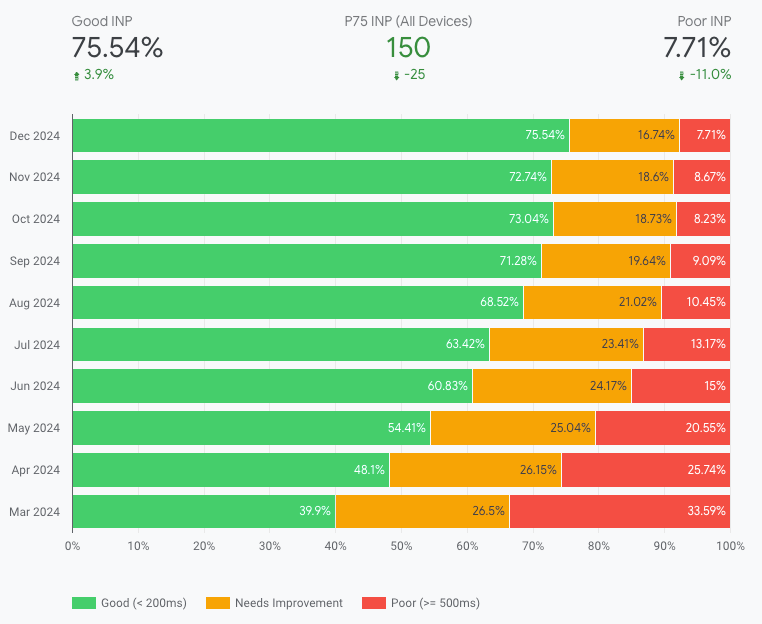Click Aug 2024 orange segment 21.02%
Screen dimensions: 762x624
pyautogui.click(x=591, y=302)
